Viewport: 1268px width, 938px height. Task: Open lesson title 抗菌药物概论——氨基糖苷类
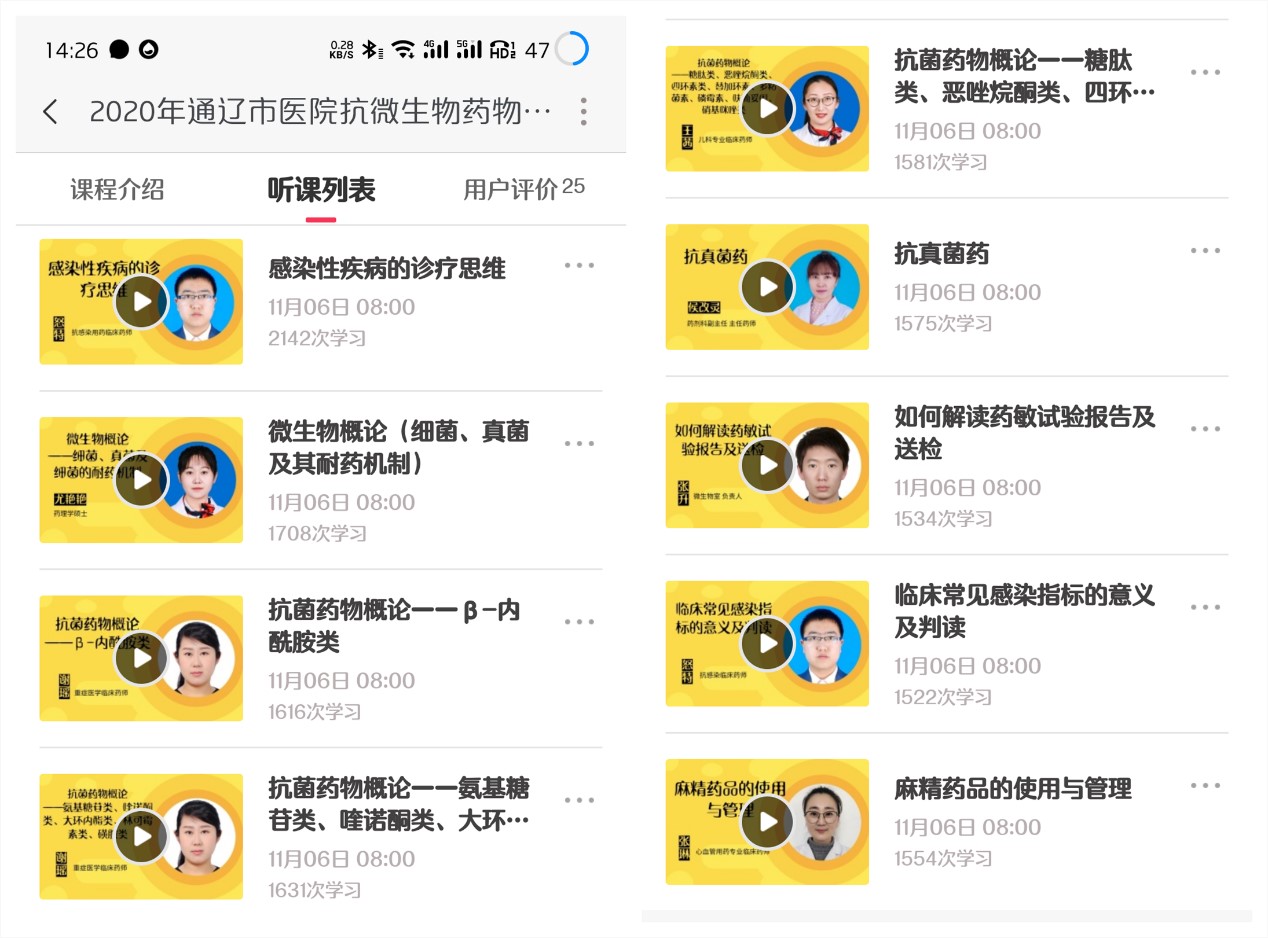pyautogui.click(x=399, y=804)
